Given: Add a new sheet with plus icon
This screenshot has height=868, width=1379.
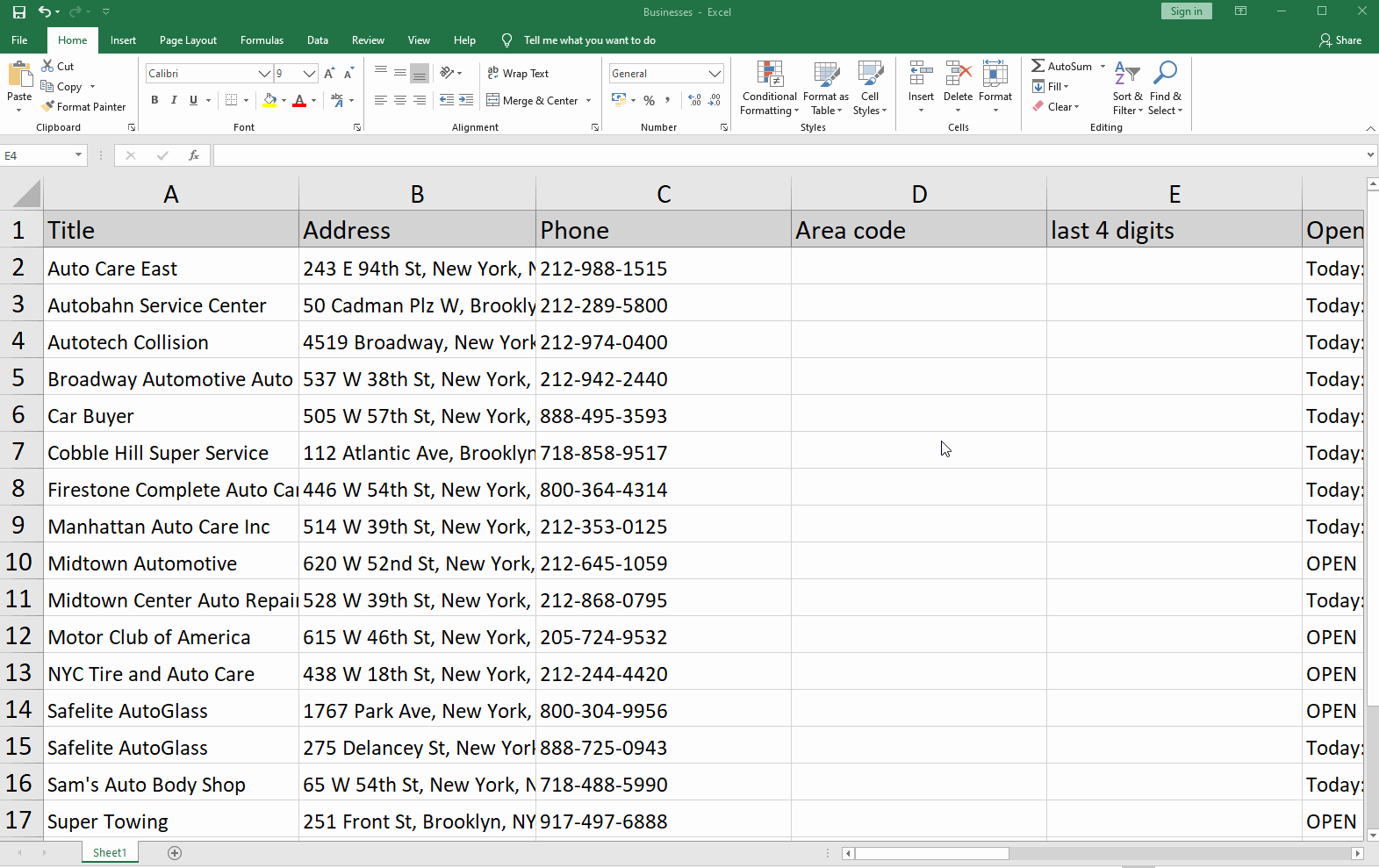Looking at the screenshot, I should 175,853.
